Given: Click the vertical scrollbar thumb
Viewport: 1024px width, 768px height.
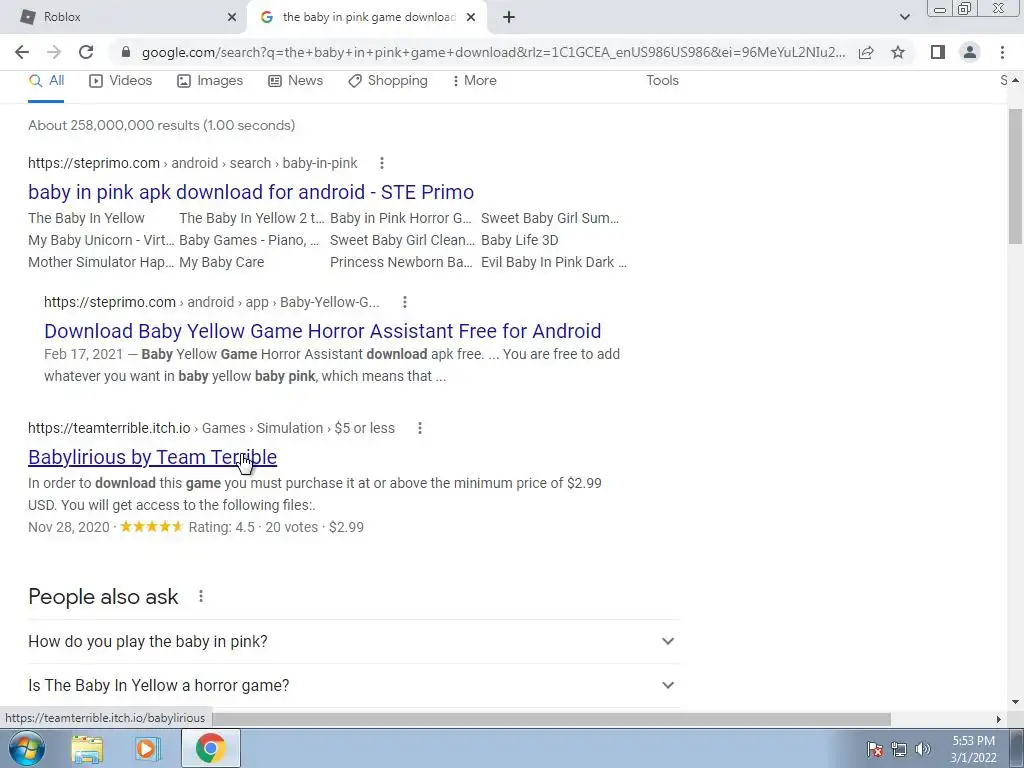Looking at the screenshot, I should point(1015,176).
